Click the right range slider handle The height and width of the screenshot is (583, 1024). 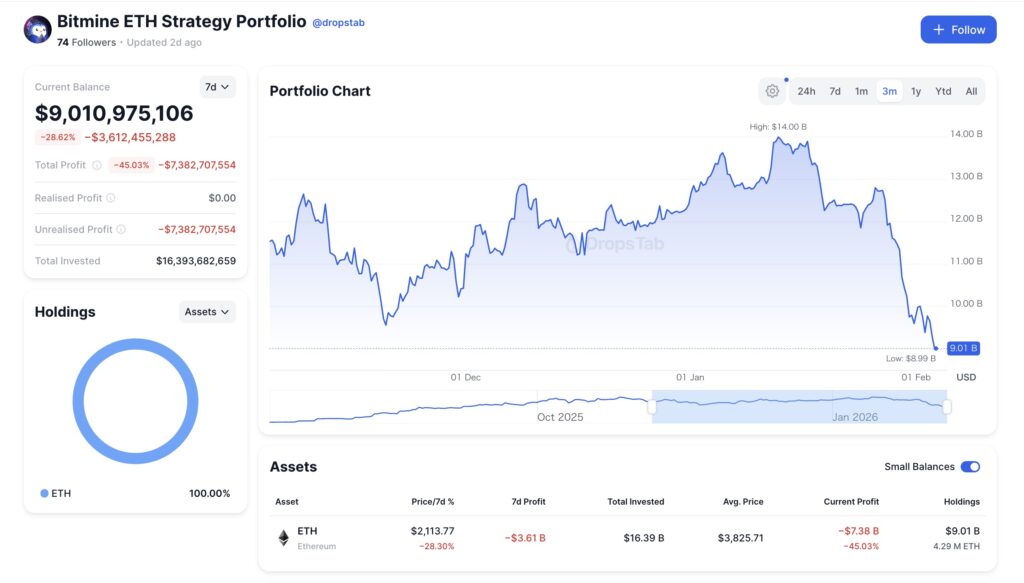tap(947, 407)
